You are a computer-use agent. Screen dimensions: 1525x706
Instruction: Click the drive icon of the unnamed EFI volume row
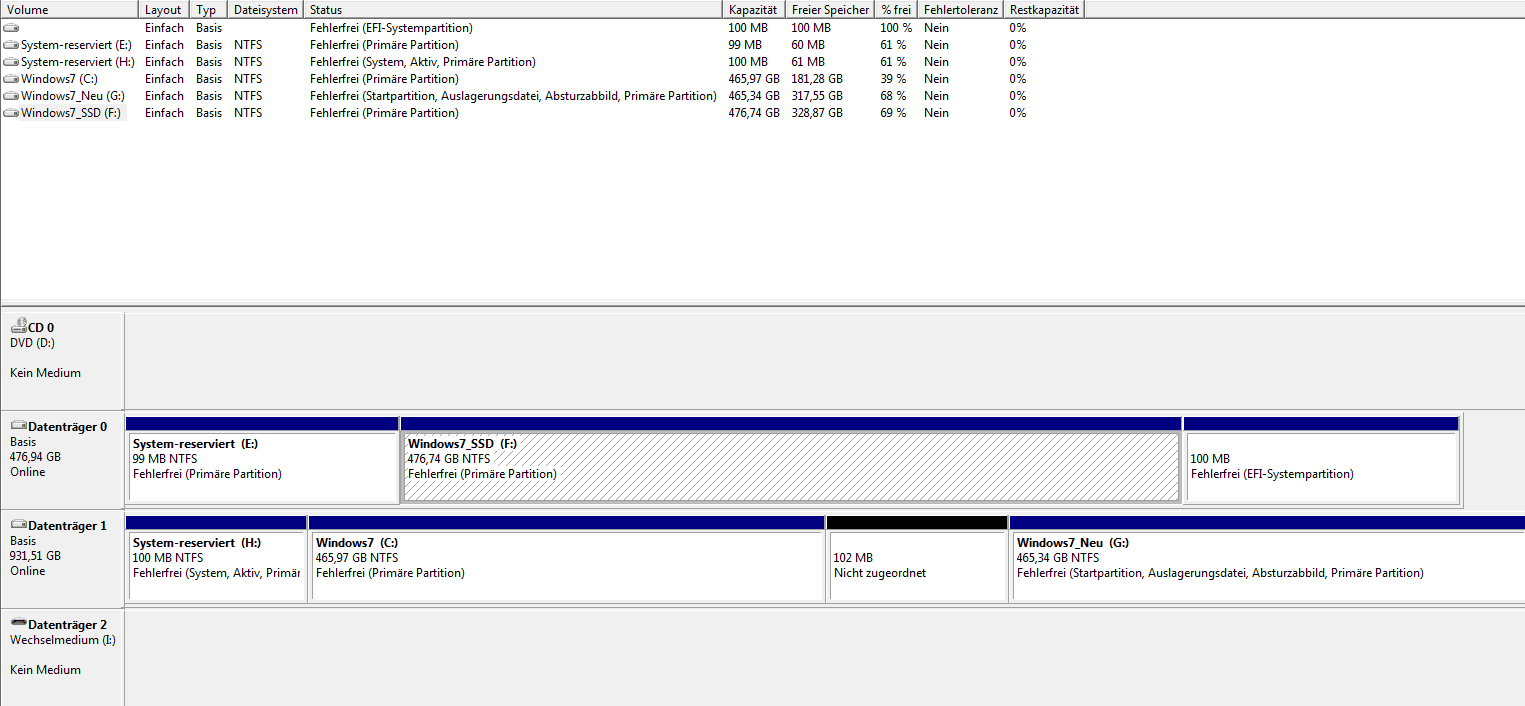(x=11, y=28)
